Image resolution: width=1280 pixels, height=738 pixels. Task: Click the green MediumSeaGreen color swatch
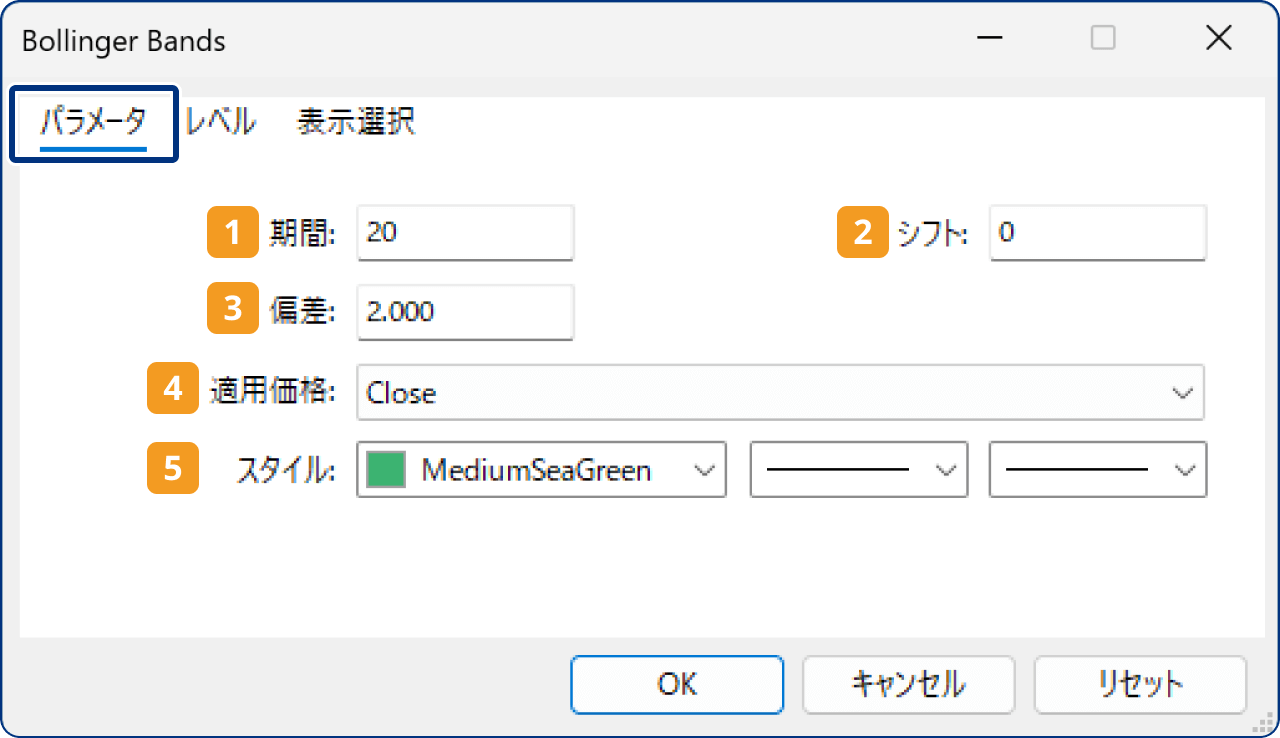pos(383,468)
